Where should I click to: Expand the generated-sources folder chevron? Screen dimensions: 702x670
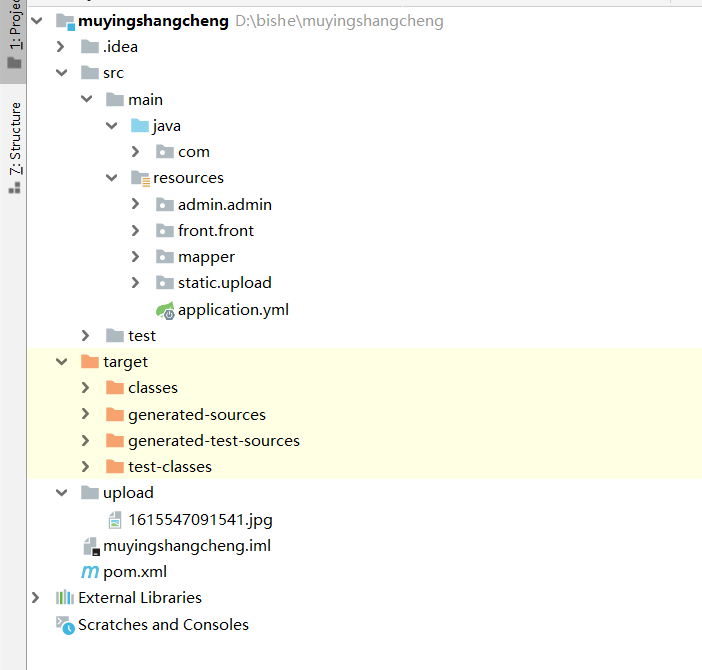pyautogui.click(x=86, y=414)
